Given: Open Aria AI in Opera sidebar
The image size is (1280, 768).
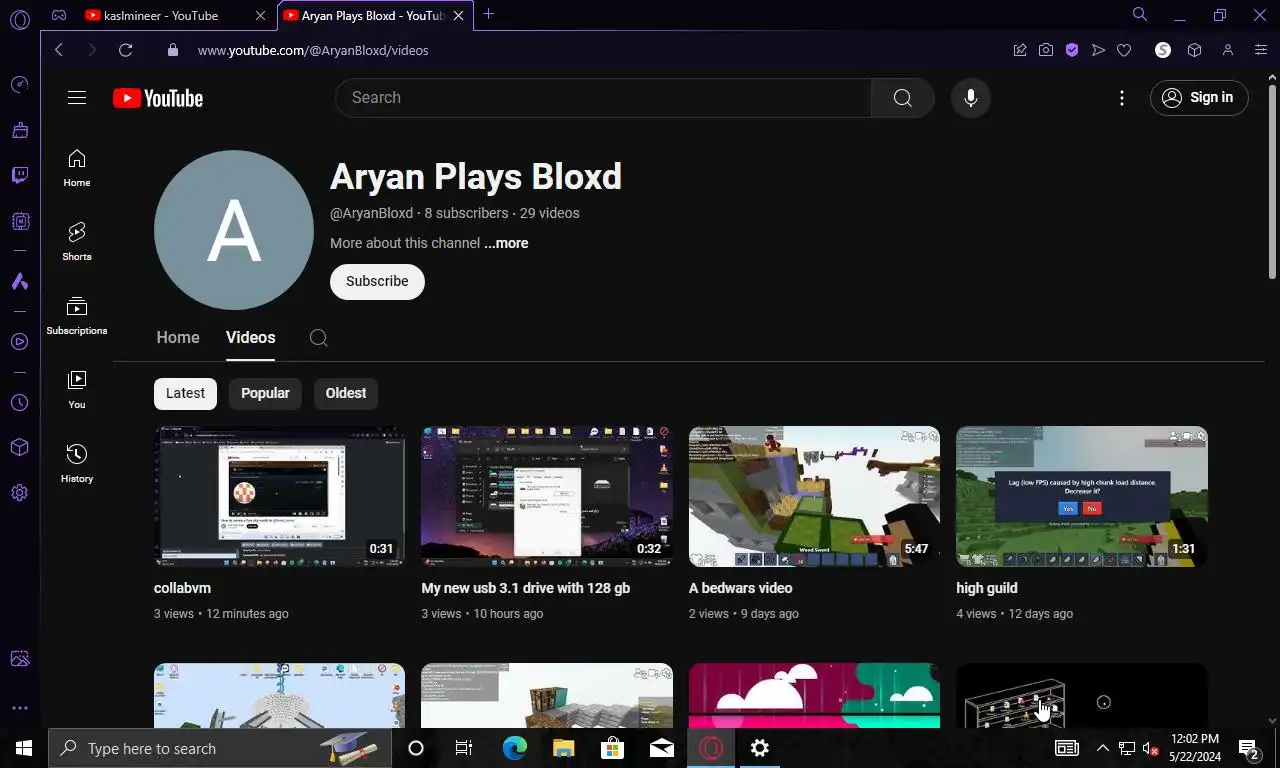Looking at the screenshot, I should point(19,282).
